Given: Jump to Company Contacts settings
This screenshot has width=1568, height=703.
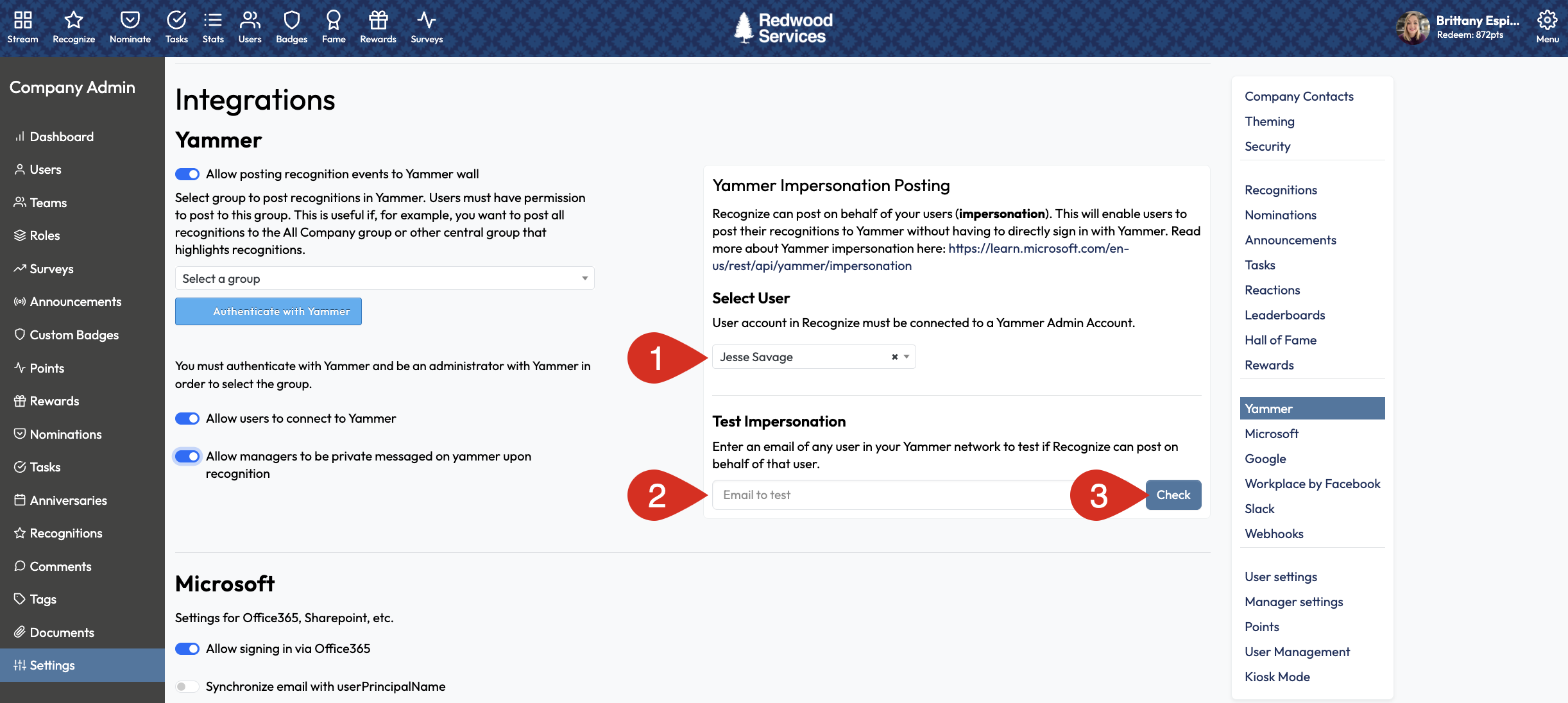Looking at the screenshot, I should click(1299, 96).
